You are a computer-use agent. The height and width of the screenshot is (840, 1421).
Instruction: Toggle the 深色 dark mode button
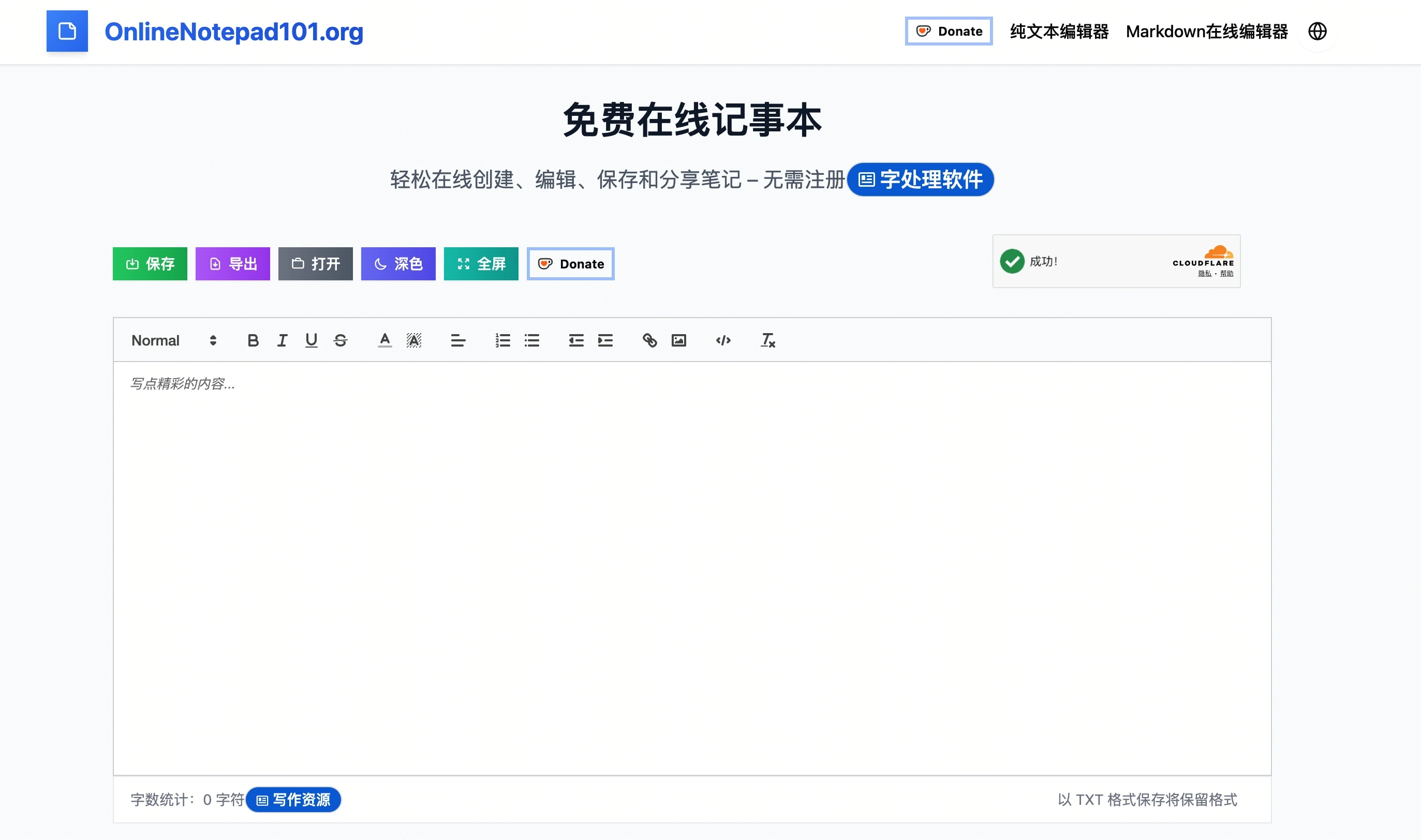click(x=398, y=264)
